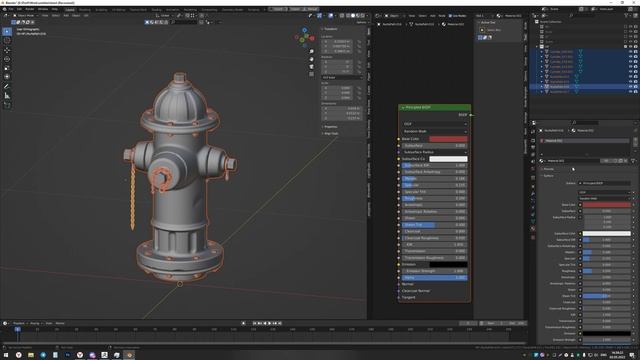The height and width of the screenshot is (360, 640).
Task: Toggle the viewport gizmo display button
Action: (320, 16)
